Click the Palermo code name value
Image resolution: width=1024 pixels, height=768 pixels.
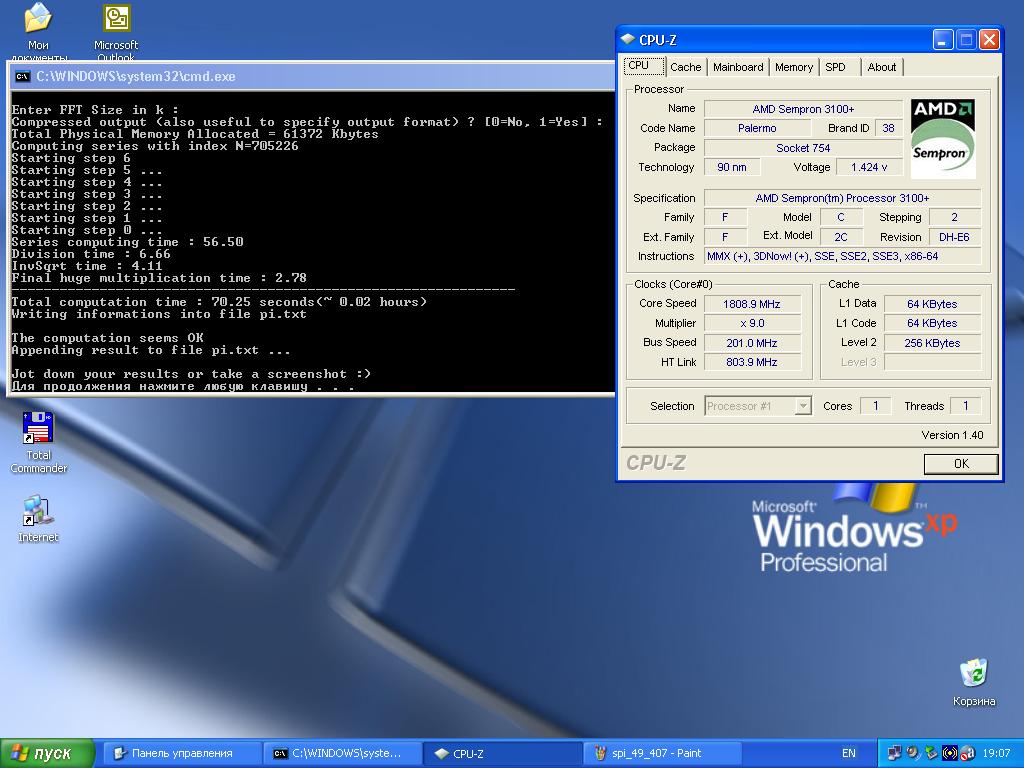757,128
